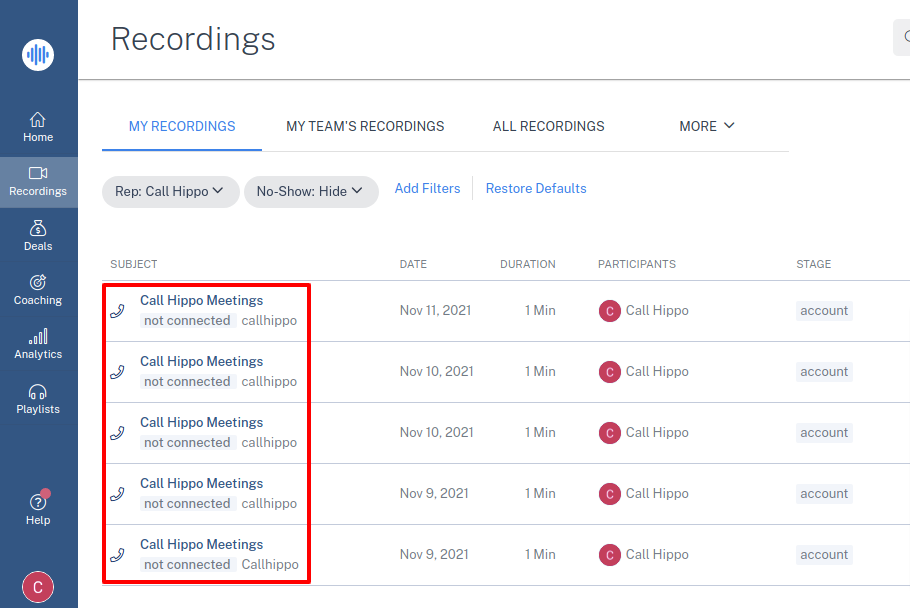
Task: Open Coaching in the sidebar
Action: click(x=38, y=289)
